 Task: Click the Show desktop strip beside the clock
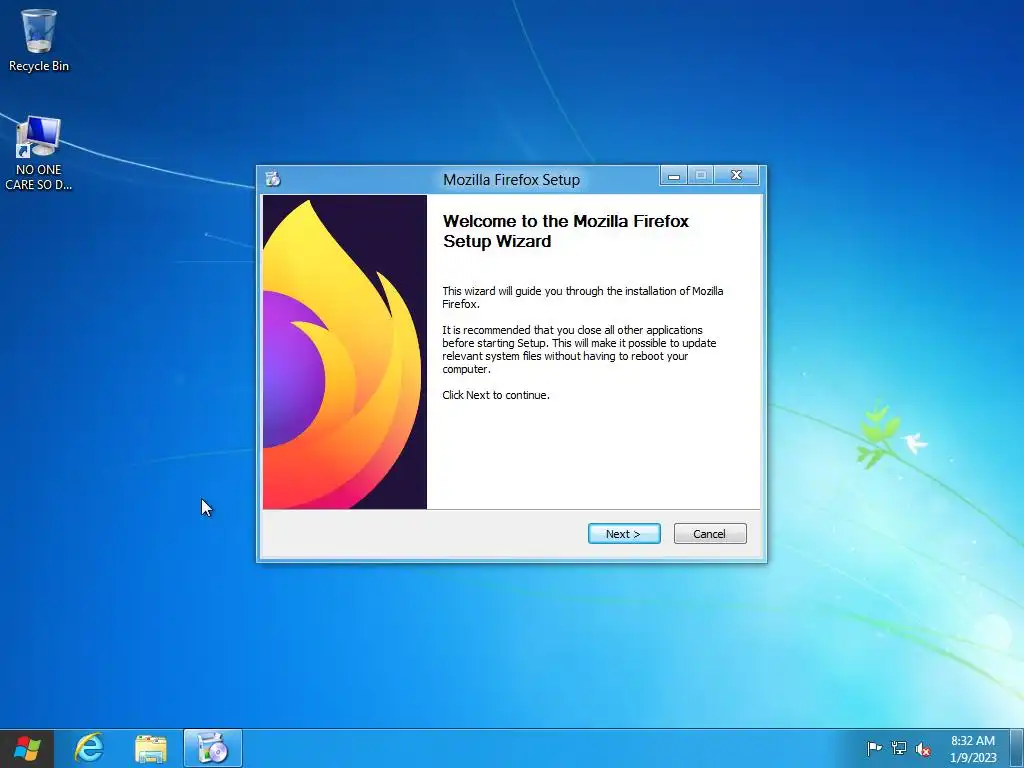pos(1017,748)
